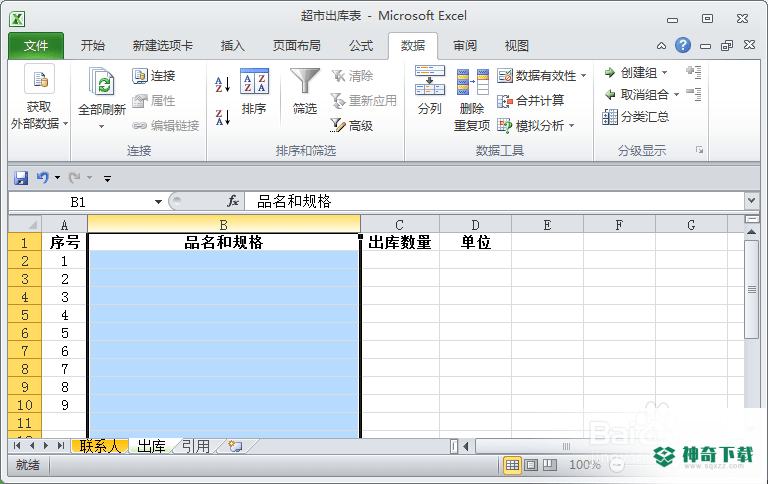Switch to Page Layout view in status bar
The width and height of the screenshot is (768, 484).
pyautogui.click(x=531, y=465)
